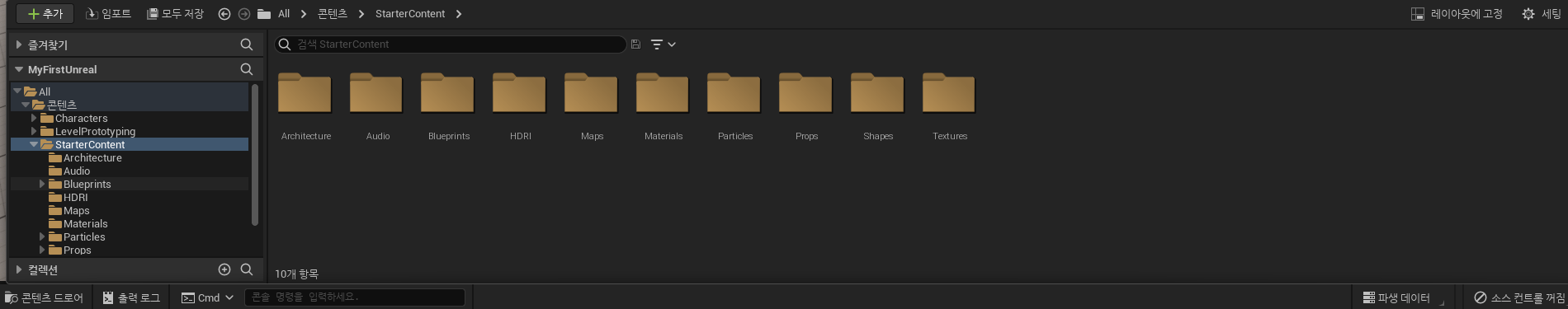
Task: Click the search icon in Collections panel
Action: tap(247, 269)
